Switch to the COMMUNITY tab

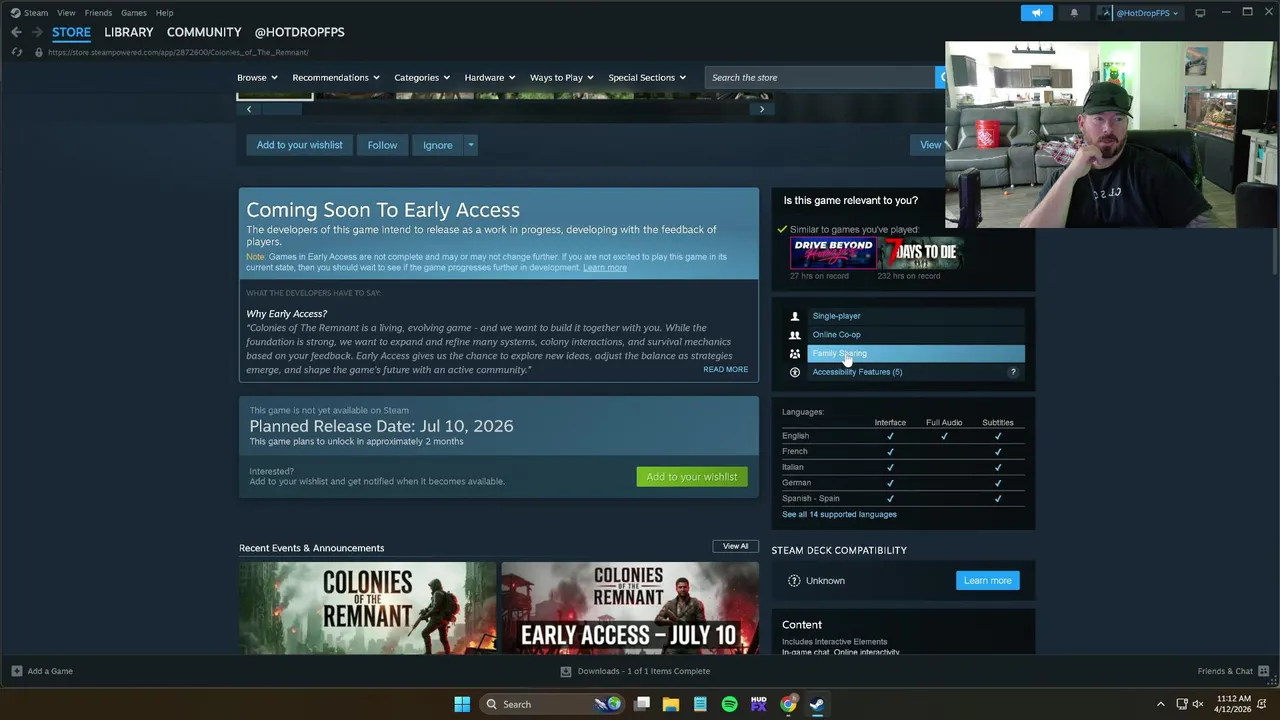pyautogui.click(x=204, y=32)
